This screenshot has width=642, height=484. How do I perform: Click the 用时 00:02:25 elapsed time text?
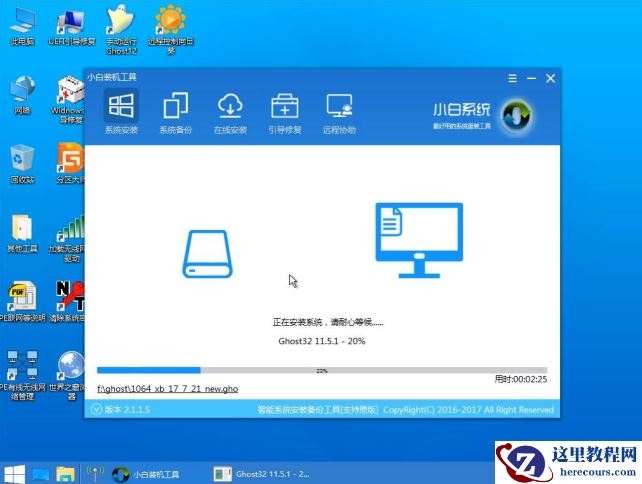coord(521,379)
